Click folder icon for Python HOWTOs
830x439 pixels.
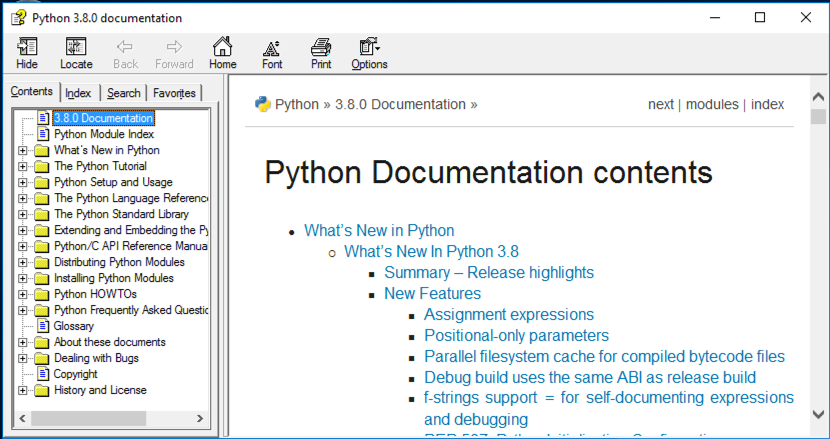[x=41, y=294]
